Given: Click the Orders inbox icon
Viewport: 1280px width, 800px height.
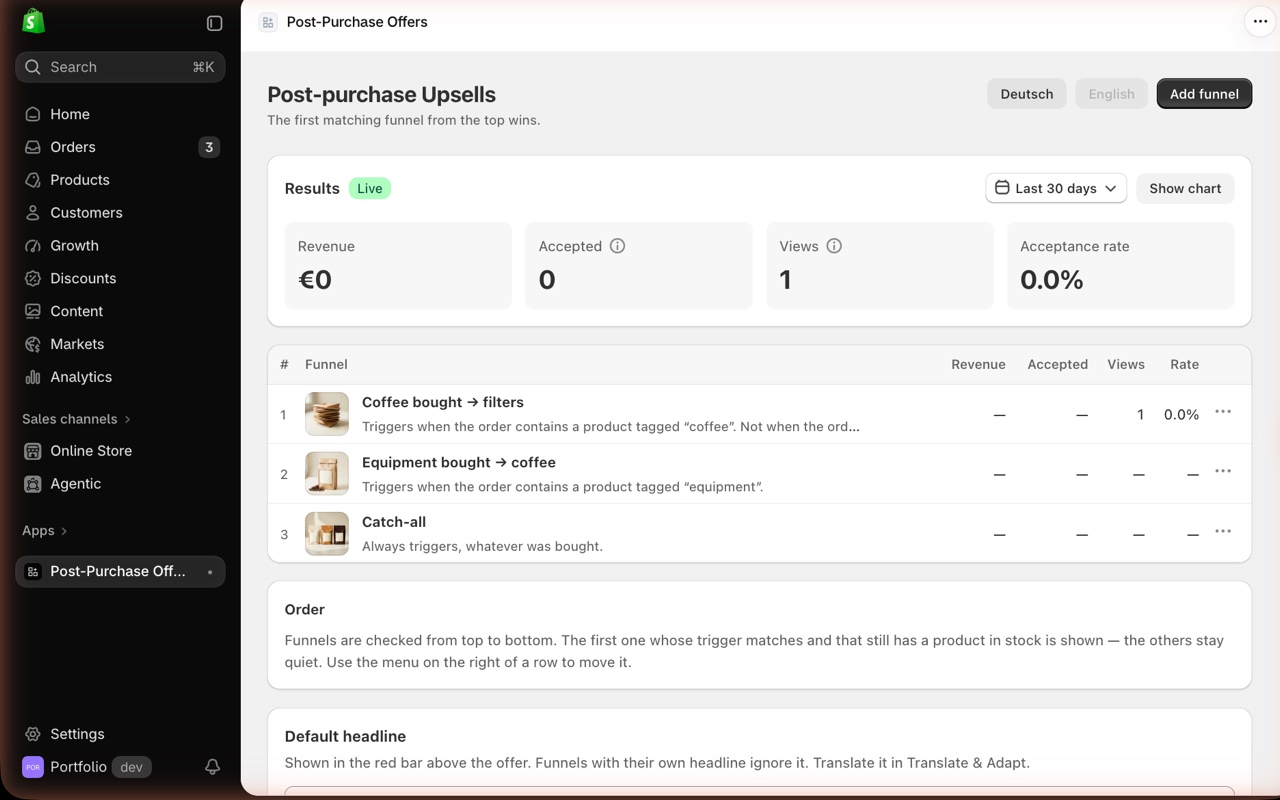Looking at the screenshot, I should coord(33,147).
